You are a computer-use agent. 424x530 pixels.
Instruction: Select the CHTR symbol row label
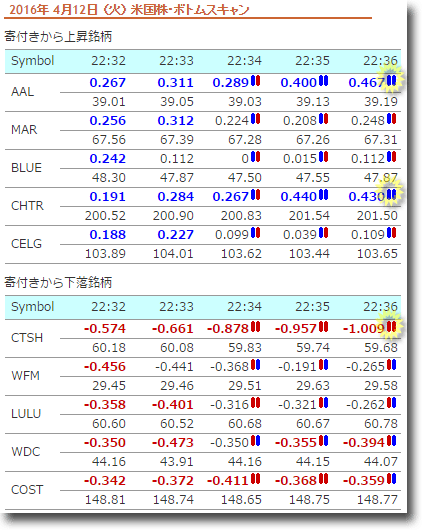27,206
